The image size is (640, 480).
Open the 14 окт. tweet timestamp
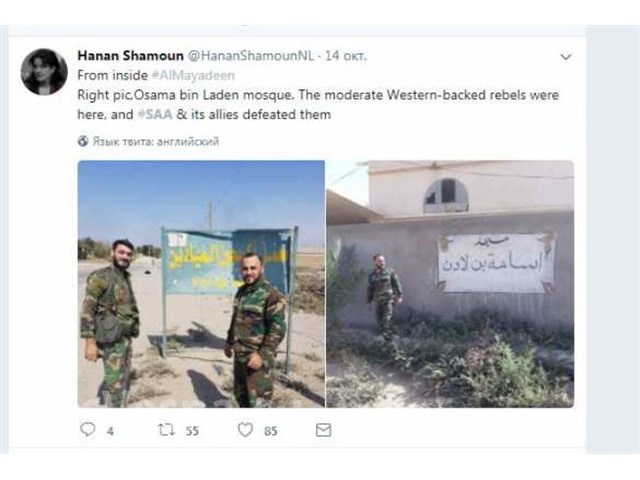[346, 56]
